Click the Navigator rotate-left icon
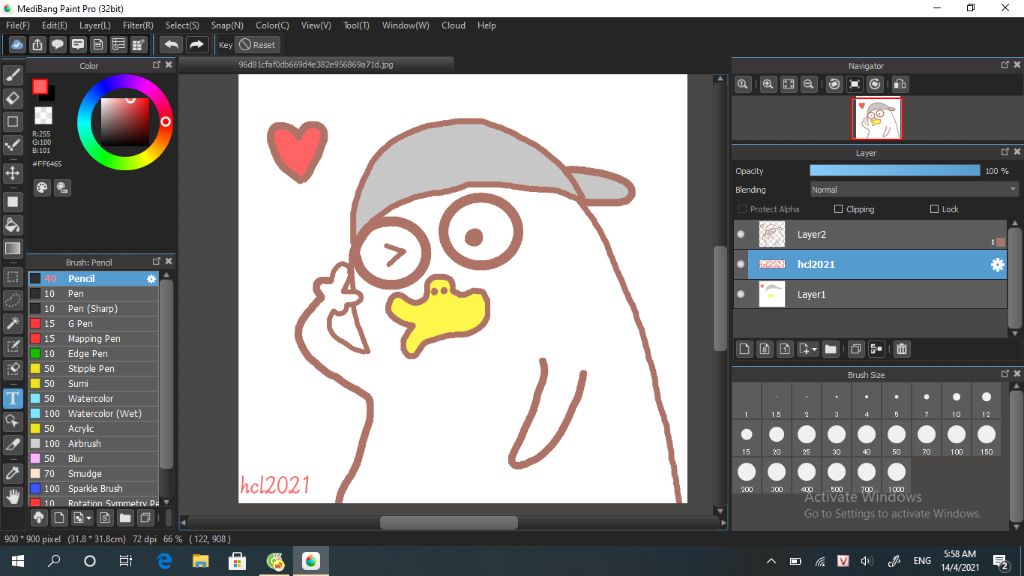The image size is (1024, 576). (834, 84)
